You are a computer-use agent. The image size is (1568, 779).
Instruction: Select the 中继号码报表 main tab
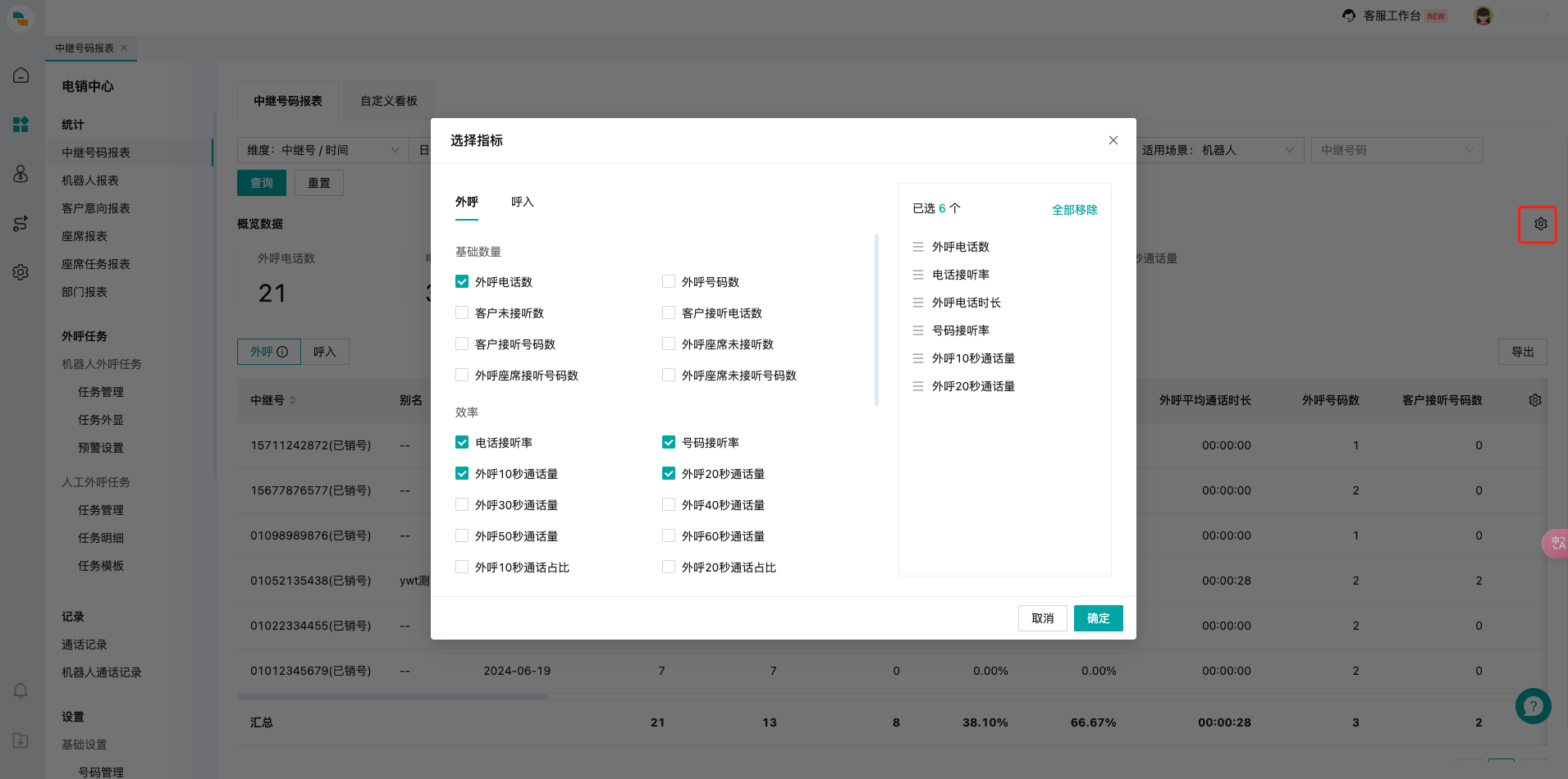click(288, 101)
